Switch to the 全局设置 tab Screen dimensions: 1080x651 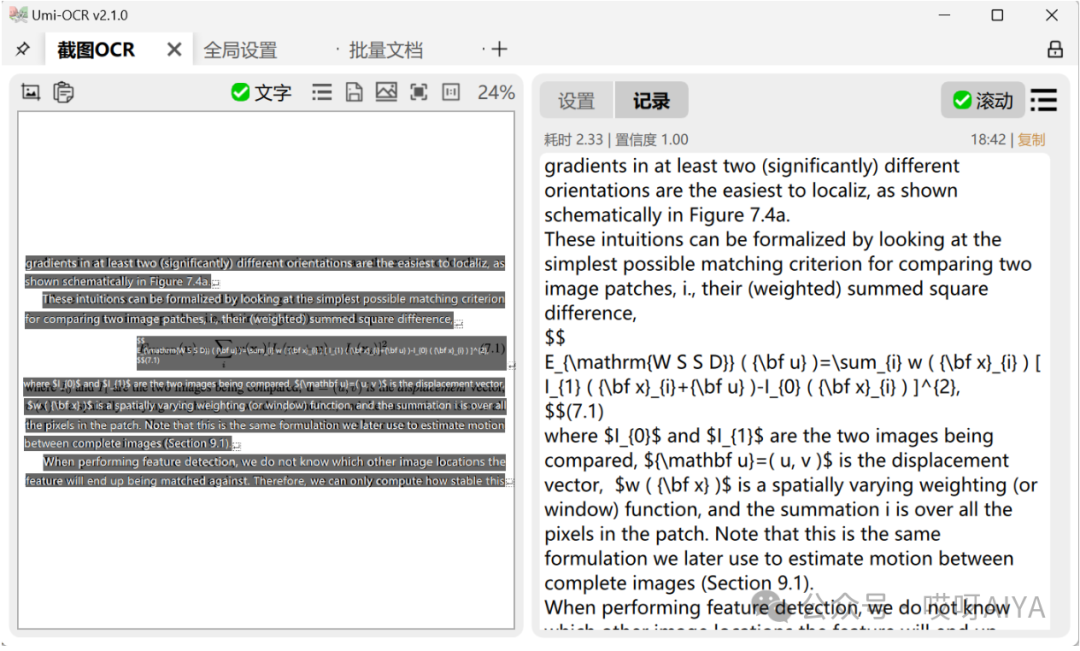240,50
